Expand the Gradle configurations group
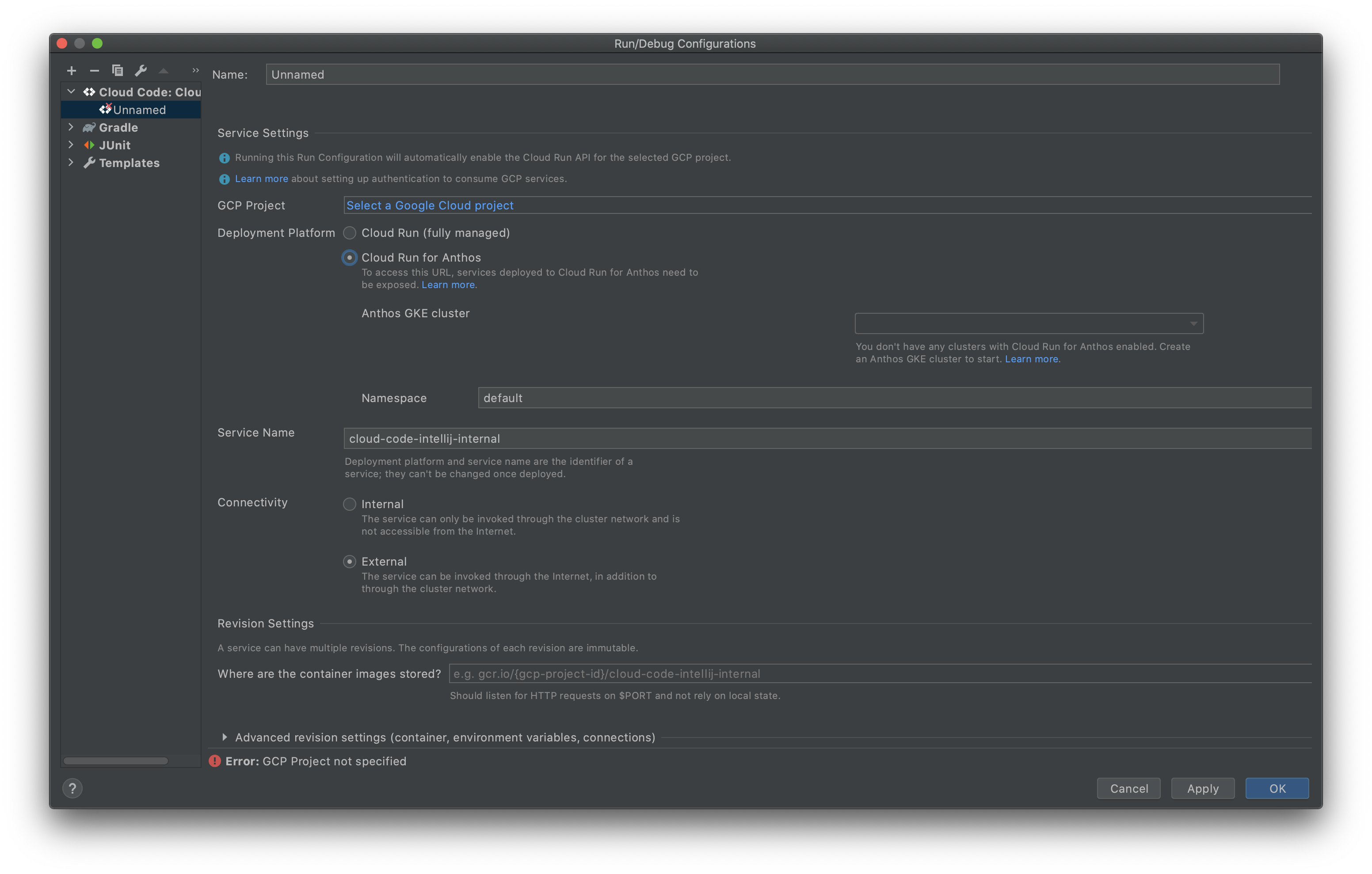Viewport: 1372px width, 874px height. point(71,127)
